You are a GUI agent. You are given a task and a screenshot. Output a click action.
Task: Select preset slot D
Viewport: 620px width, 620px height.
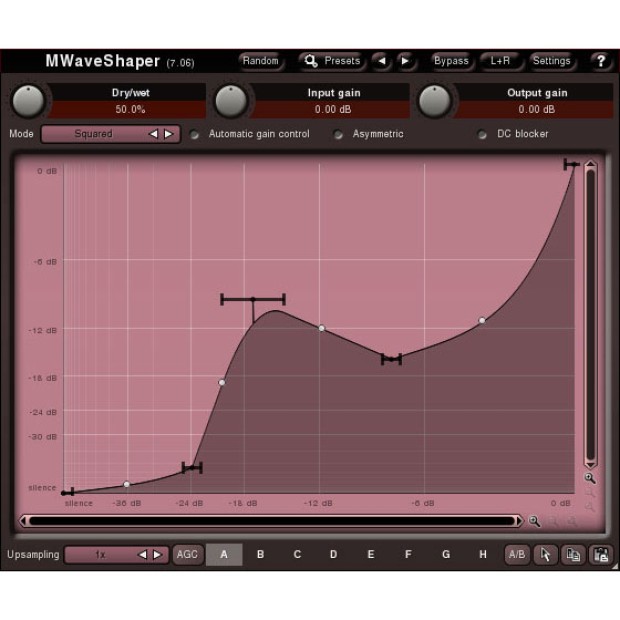(334, 554)
